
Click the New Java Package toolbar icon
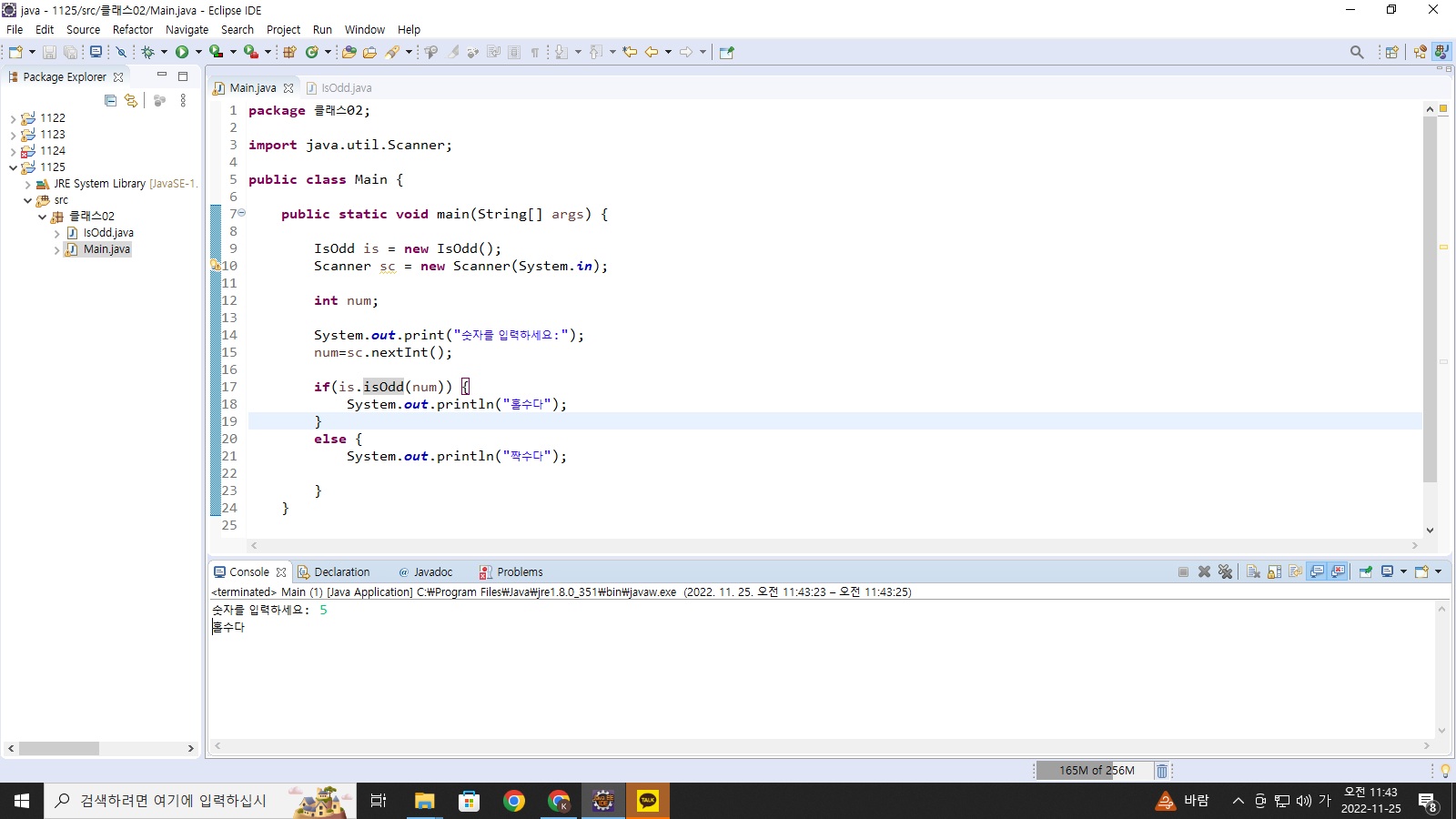click(x=289, y=52)
